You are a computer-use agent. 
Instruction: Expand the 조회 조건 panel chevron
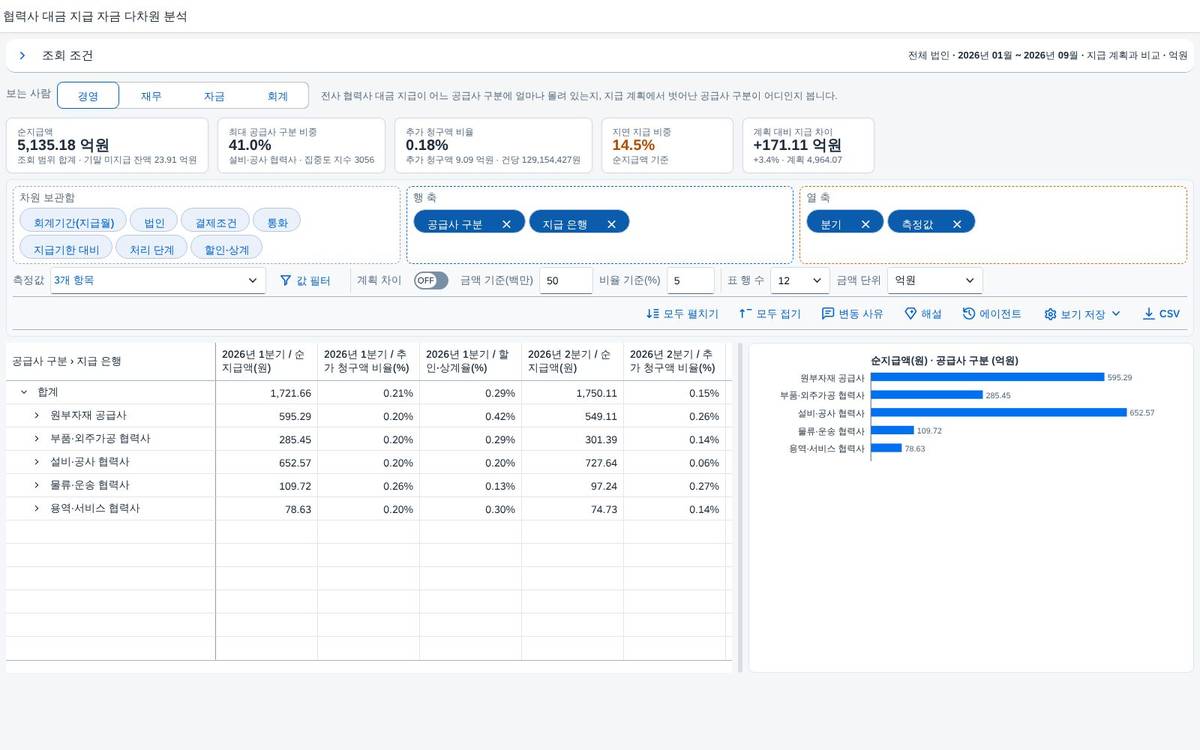pyautogui.click(x=22, y=56)
